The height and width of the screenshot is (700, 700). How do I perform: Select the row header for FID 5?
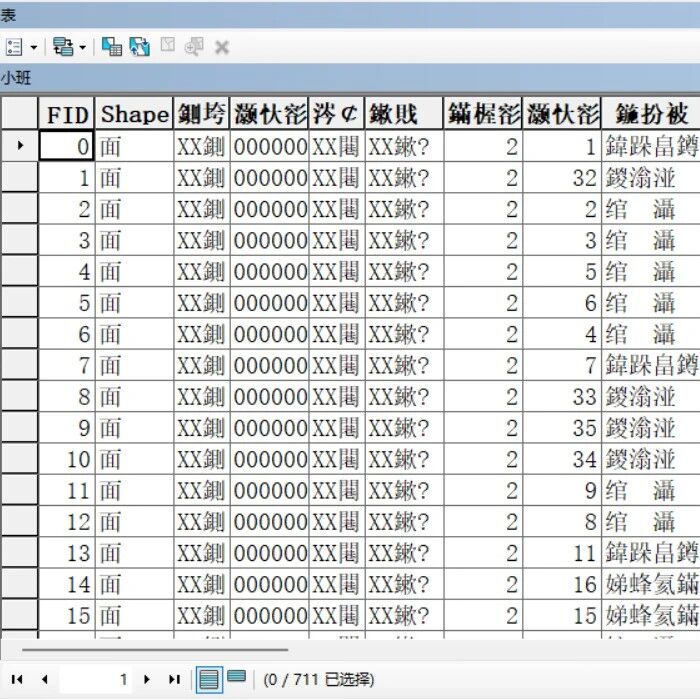[19, 303]
